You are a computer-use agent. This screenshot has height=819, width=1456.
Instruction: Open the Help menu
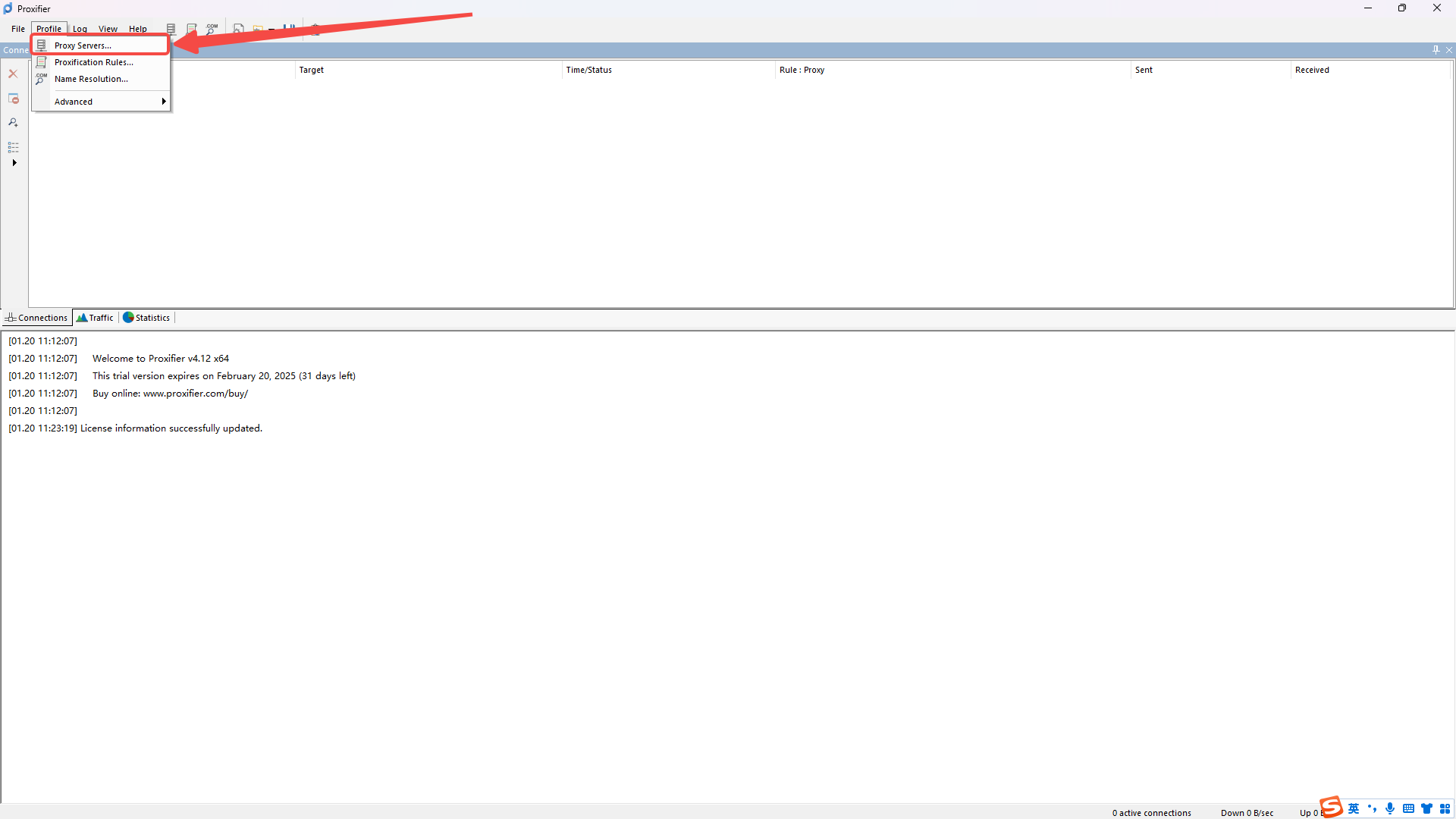tap(138, 29)
